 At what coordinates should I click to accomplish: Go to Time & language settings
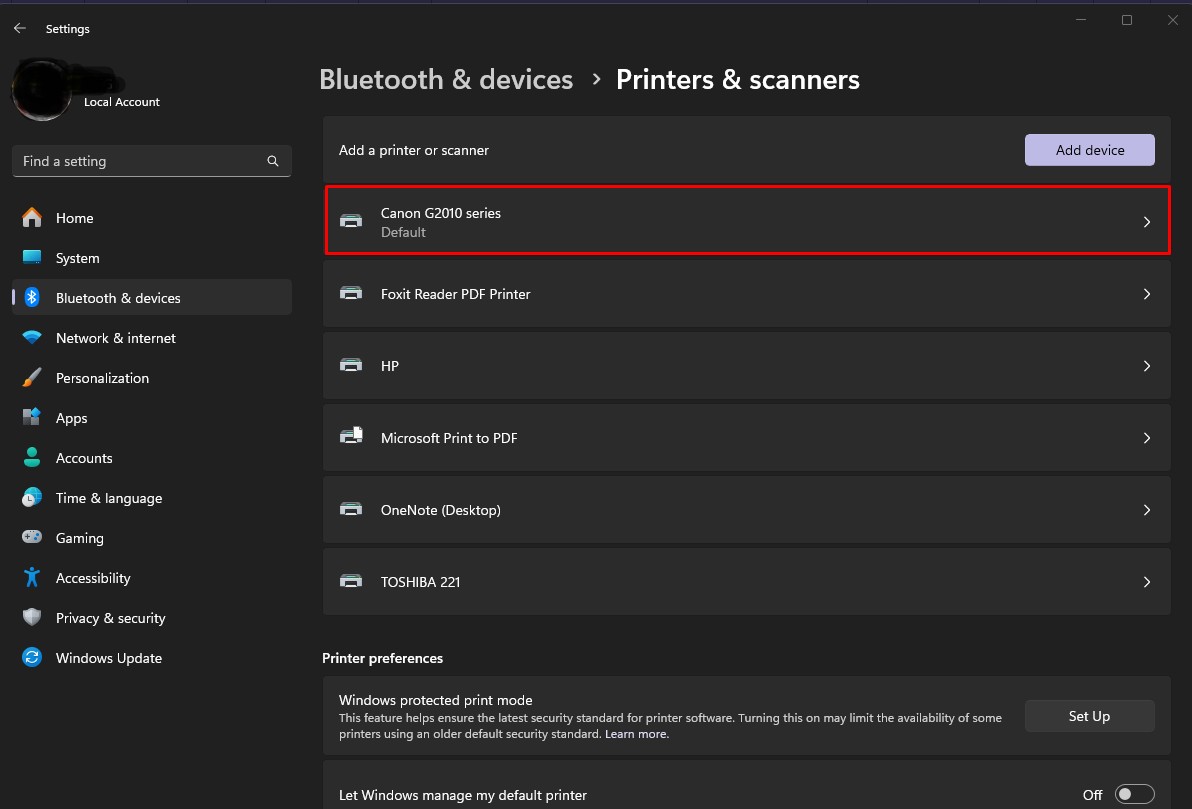[x=152, y=498]
